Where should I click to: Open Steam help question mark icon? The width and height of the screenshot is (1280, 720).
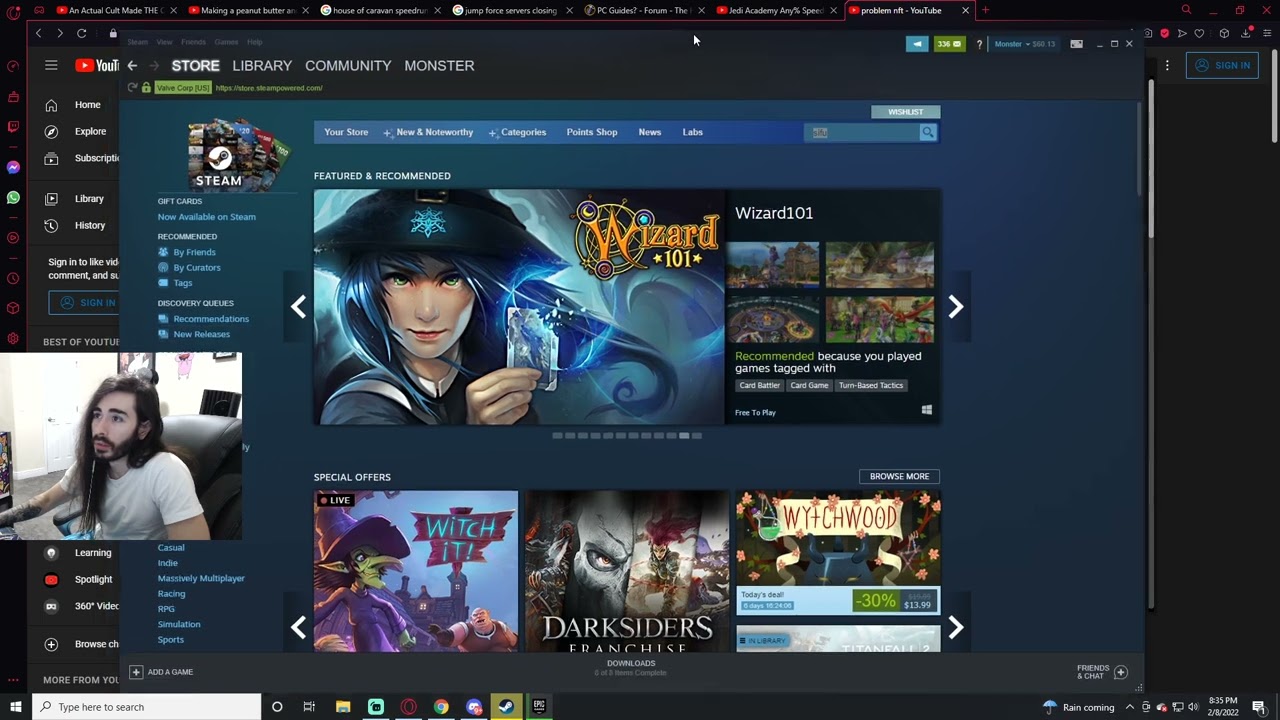pos(979,44)
